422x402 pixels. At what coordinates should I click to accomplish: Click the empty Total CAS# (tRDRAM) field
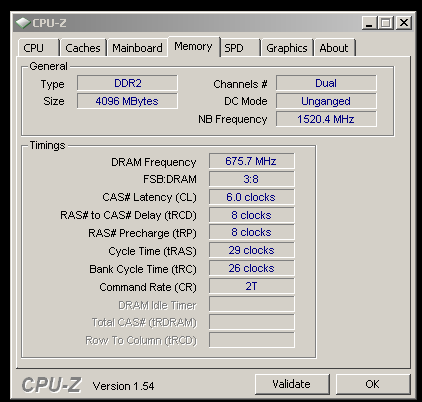(252, 322)
